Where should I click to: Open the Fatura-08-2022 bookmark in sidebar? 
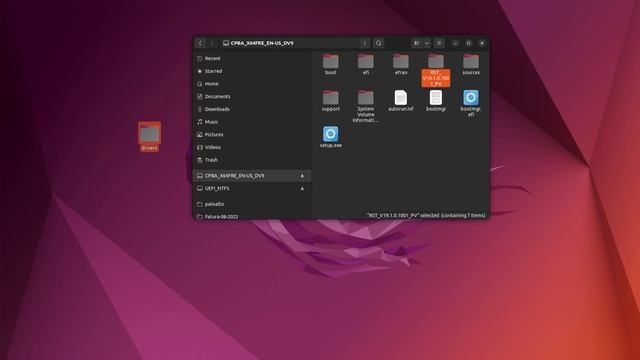click(x=252, y=216)
